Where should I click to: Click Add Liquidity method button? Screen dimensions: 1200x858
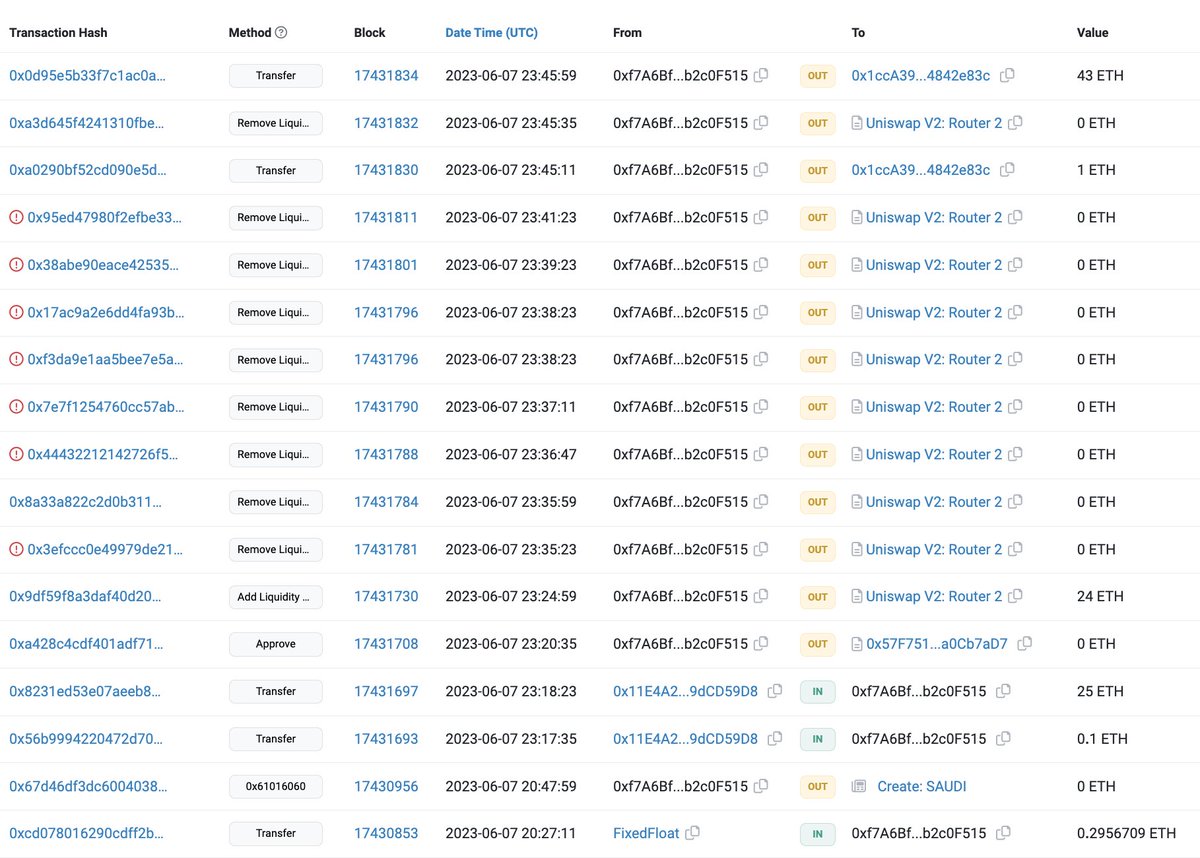point(276,597)
